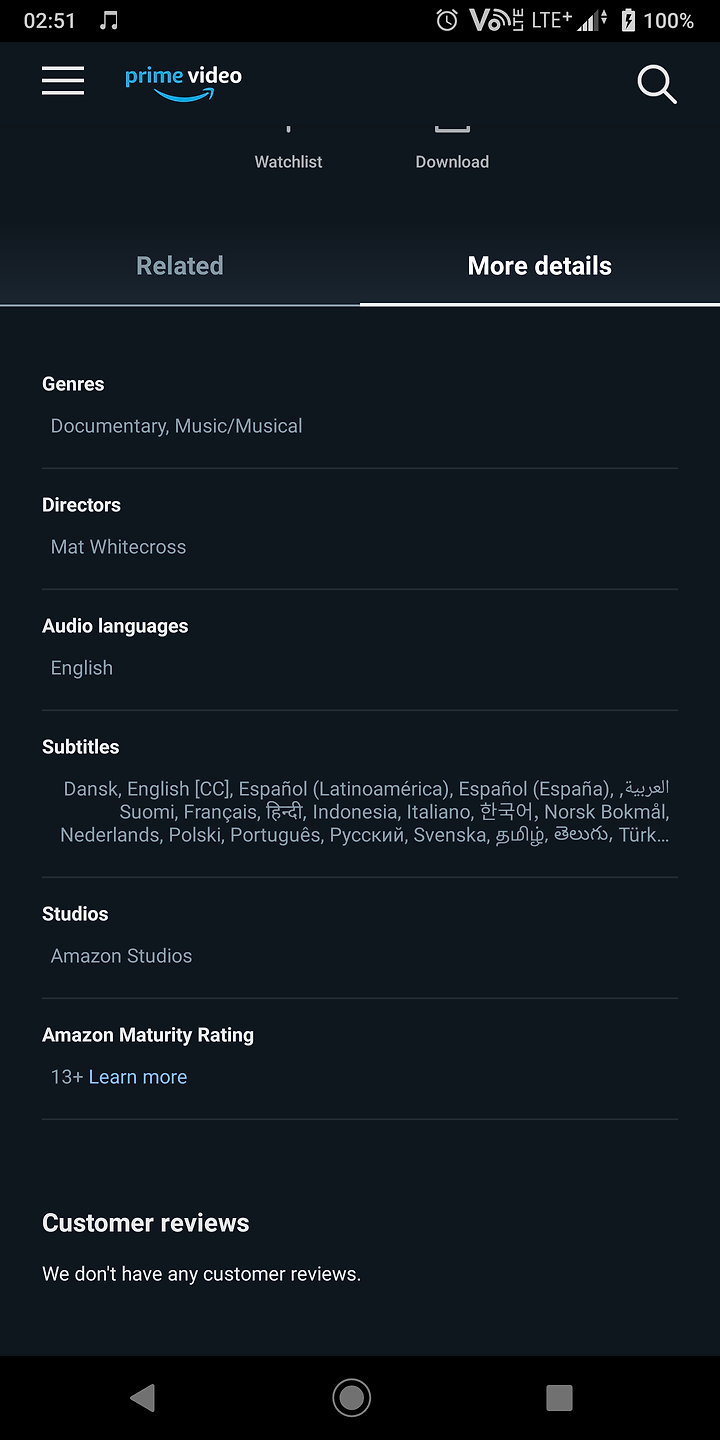Tap the Customer reviews heading
The width and height of the screenshot is (720, 1440).
point(146,1223)
